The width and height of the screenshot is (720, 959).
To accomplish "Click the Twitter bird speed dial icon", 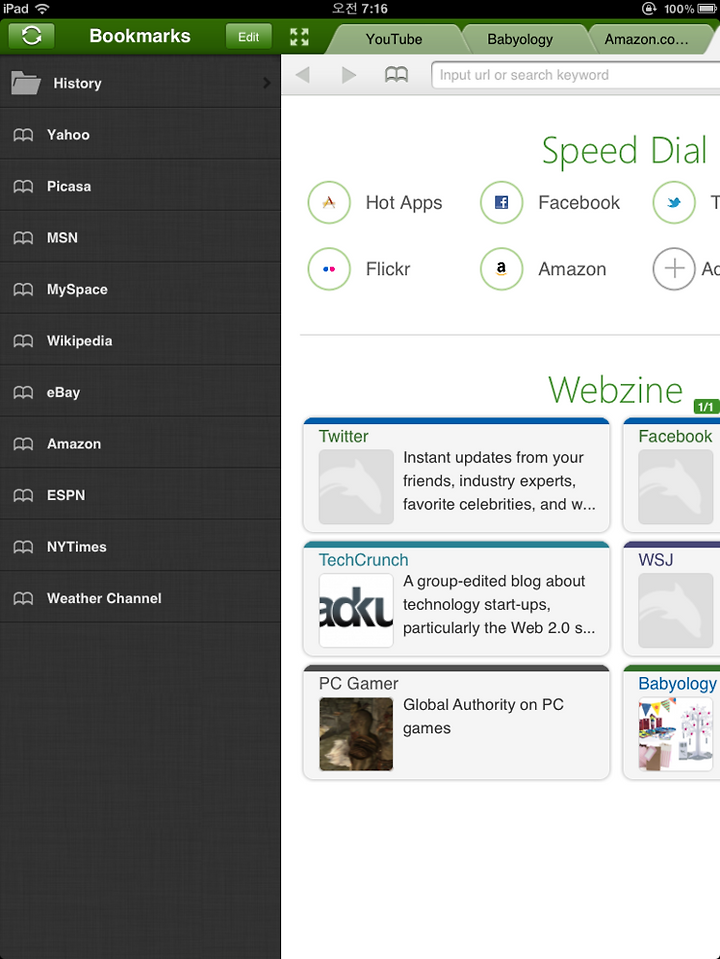I will click(674, 202).
